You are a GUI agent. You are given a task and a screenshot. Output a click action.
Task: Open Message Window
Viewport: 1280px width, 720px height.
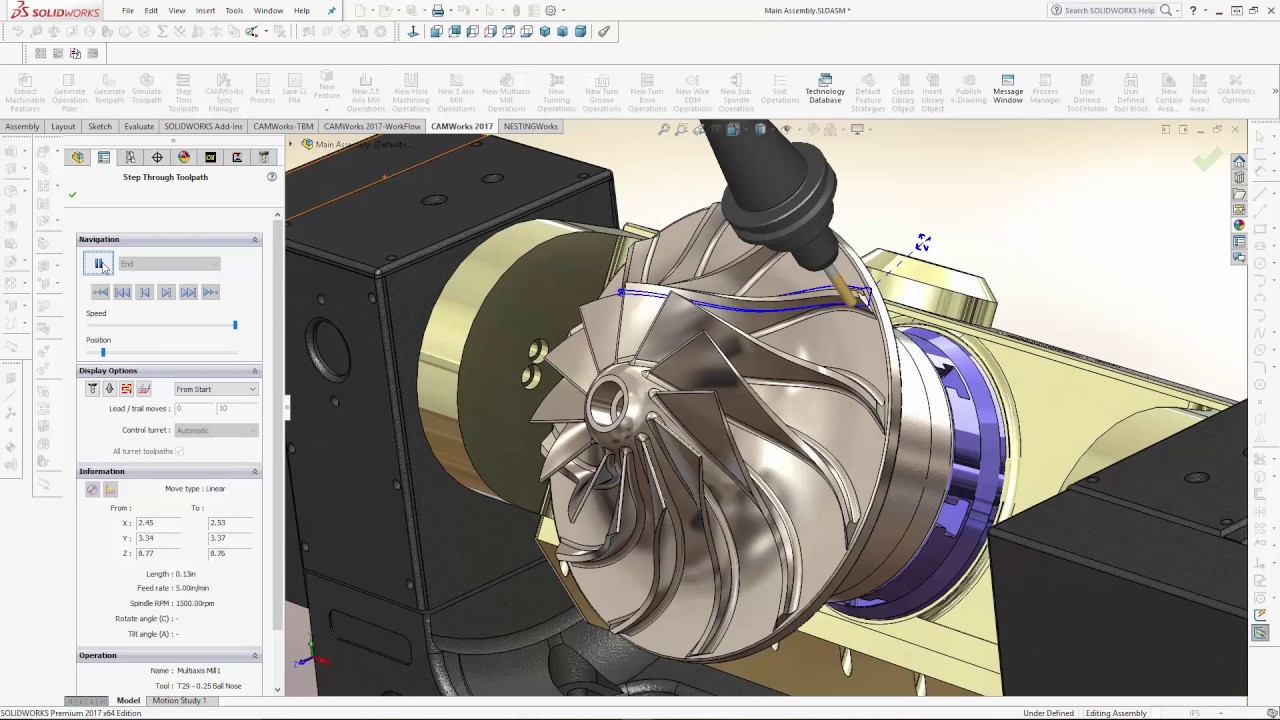click(1008, 89)
